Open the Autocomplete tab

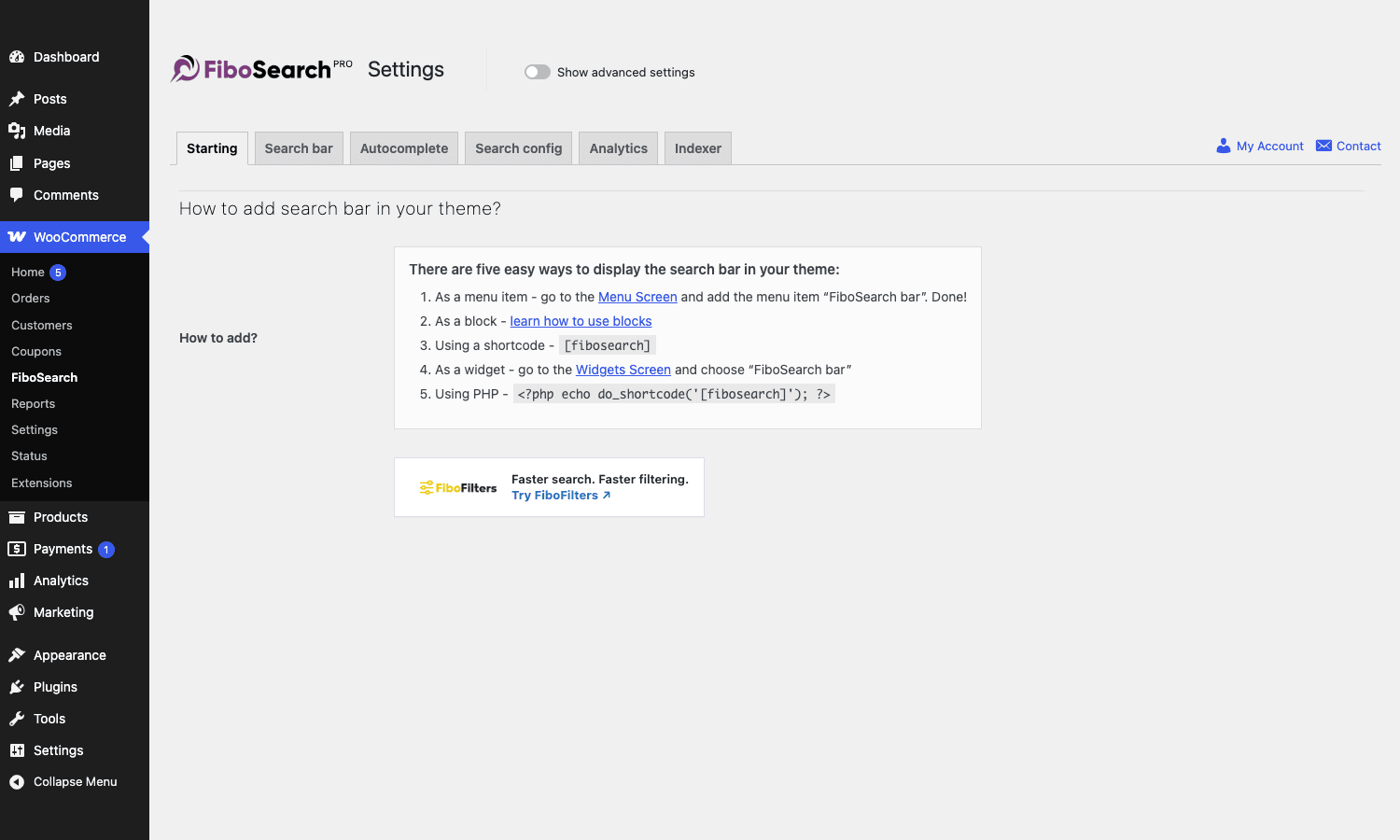(404, 148)
